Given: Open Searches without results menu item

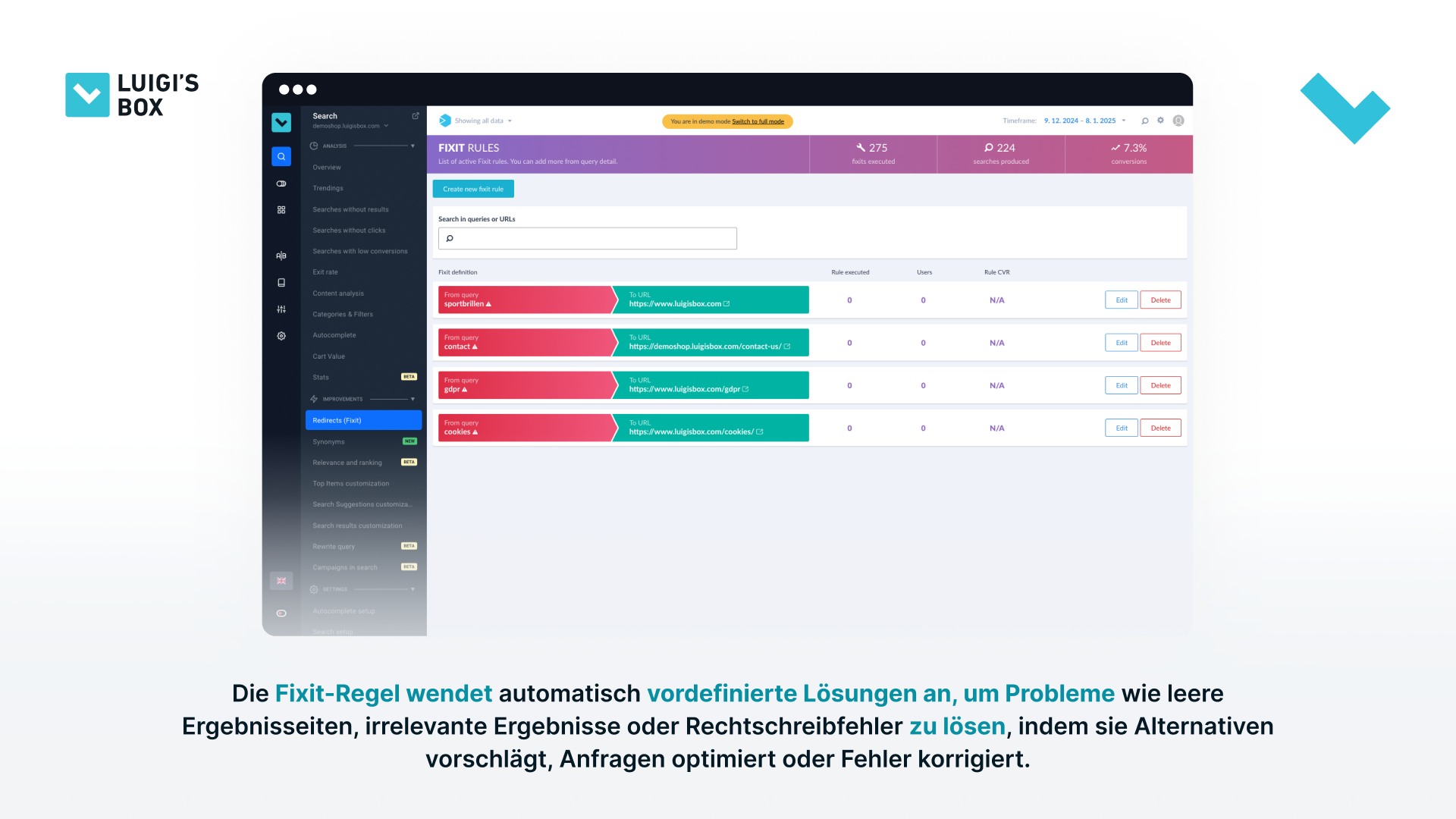Looking at the screenshot, I should tap(350, 209).
